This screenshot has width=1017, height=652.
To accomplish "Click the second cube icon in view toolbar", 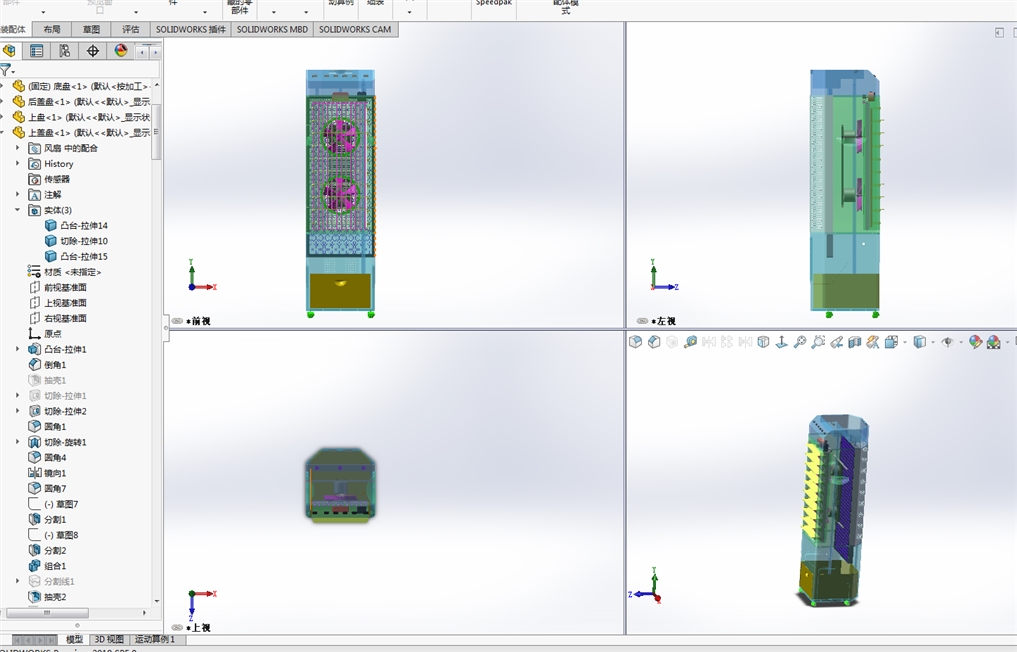I will click(x=654, y=341).
